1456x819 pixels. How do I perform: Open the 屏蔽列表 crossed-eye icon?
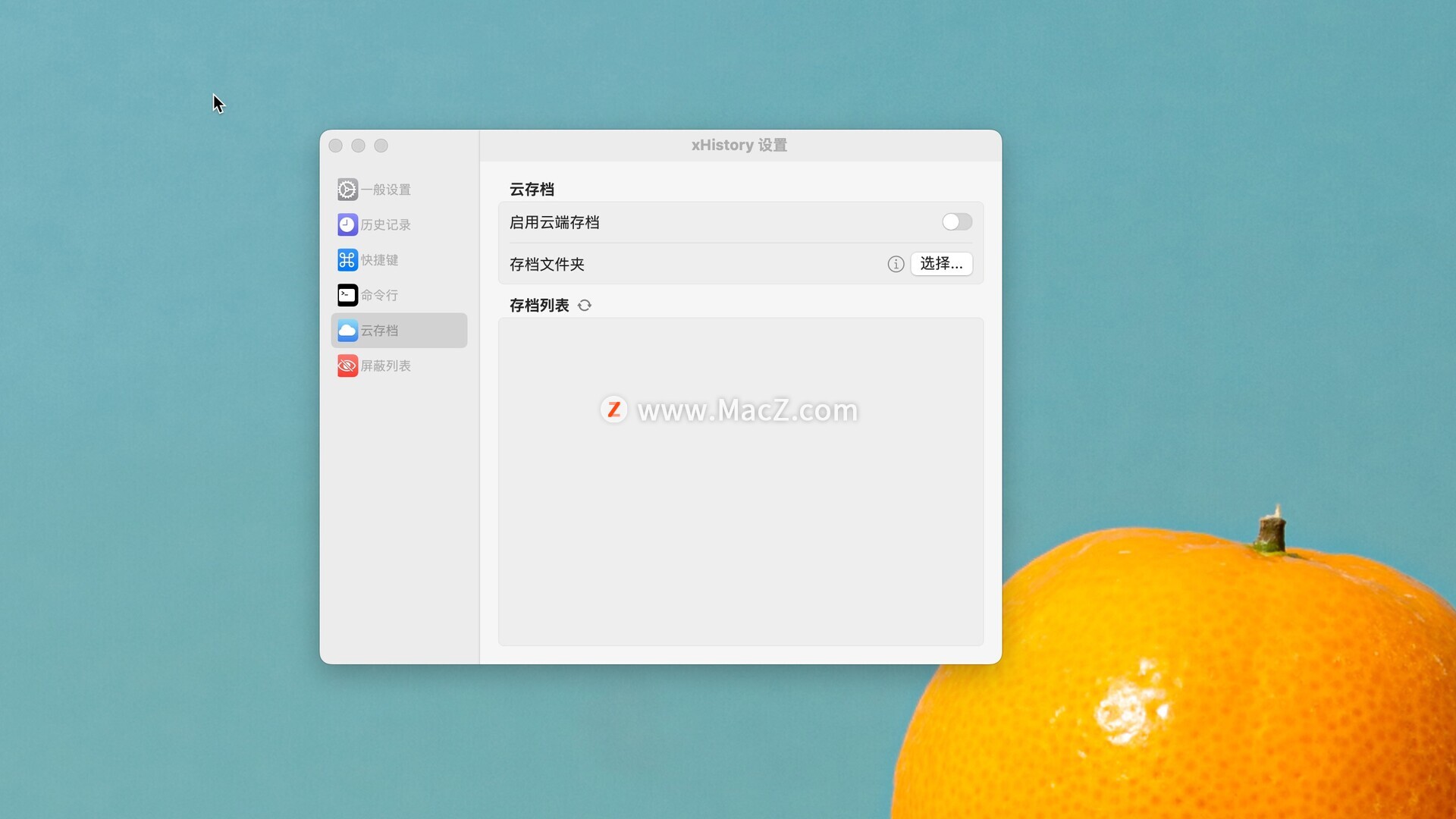point(347,366)
